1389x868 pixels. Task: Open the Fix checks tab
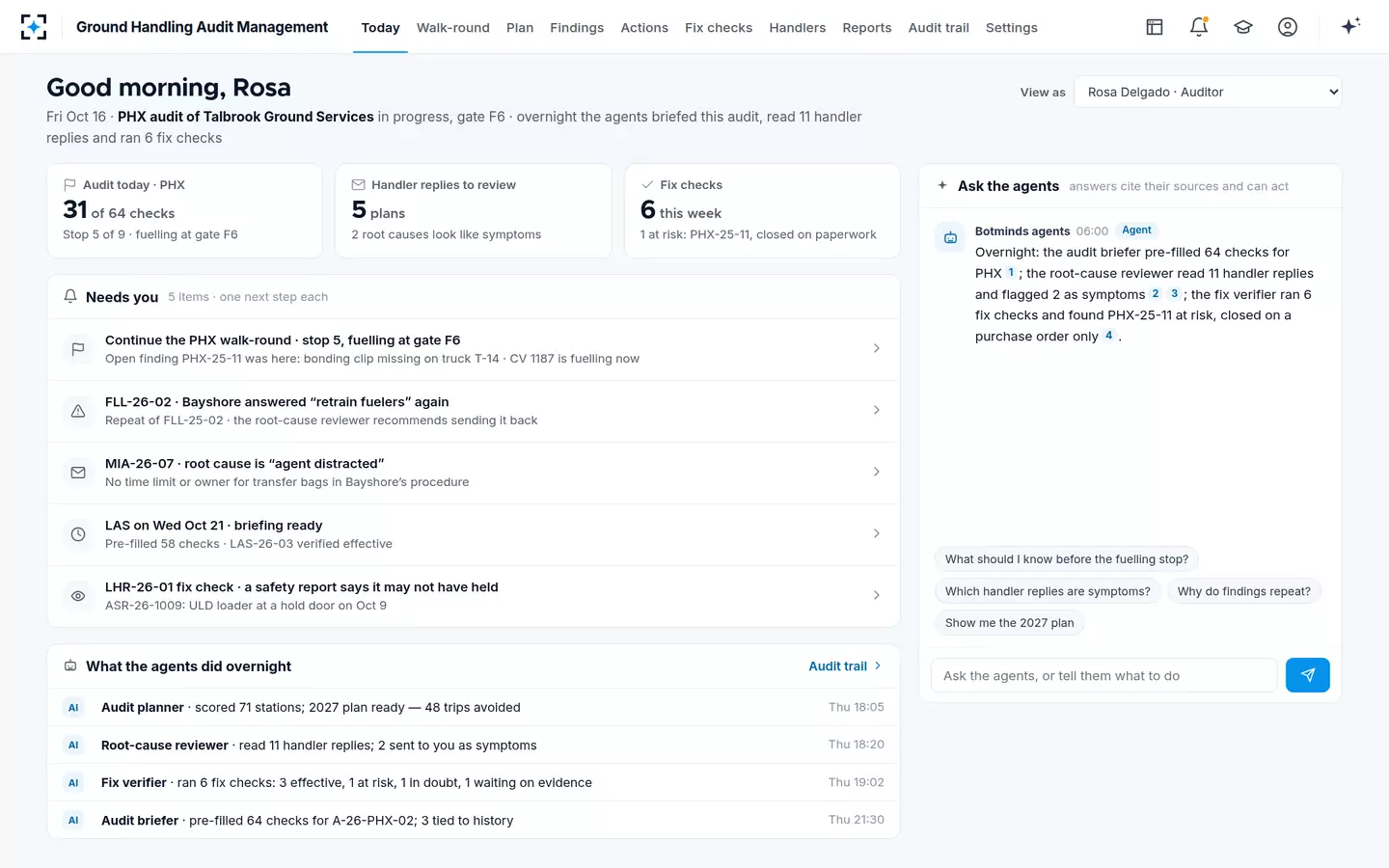click(719, 28)
